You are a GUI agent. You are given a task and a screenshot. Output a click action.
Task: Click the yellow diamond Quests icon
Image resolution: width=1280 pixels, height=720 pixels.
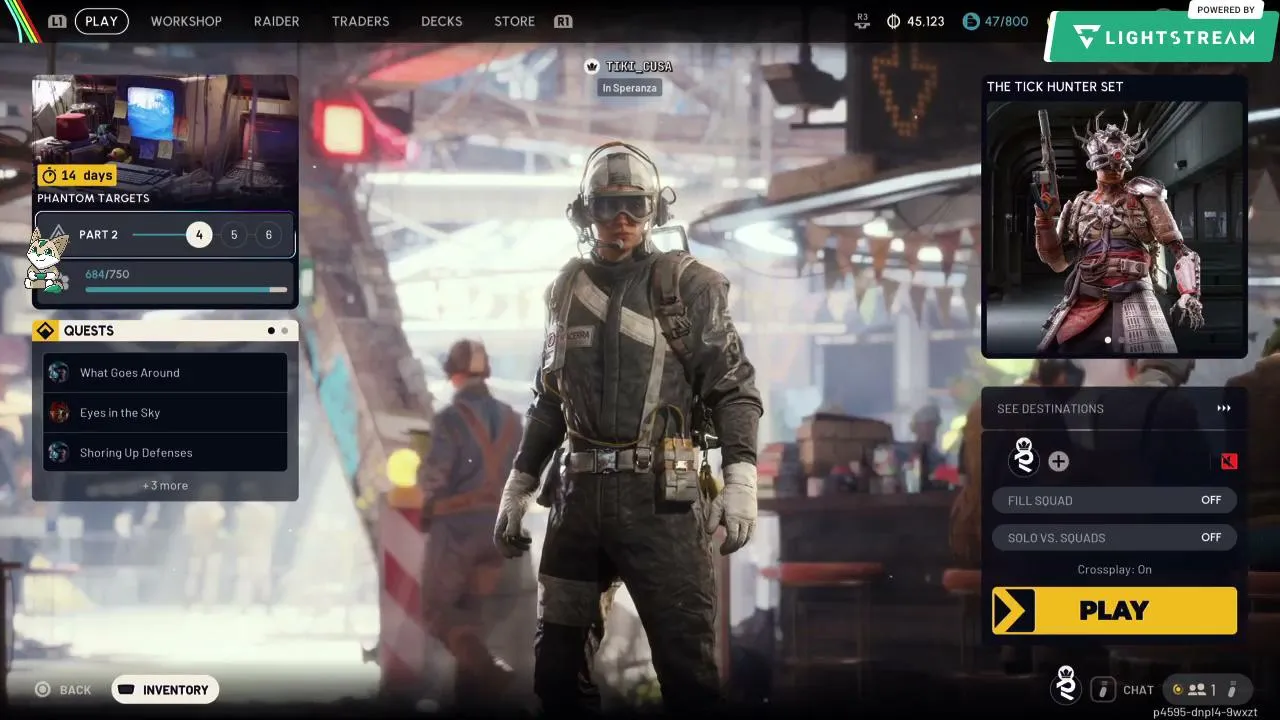point(45,331)
